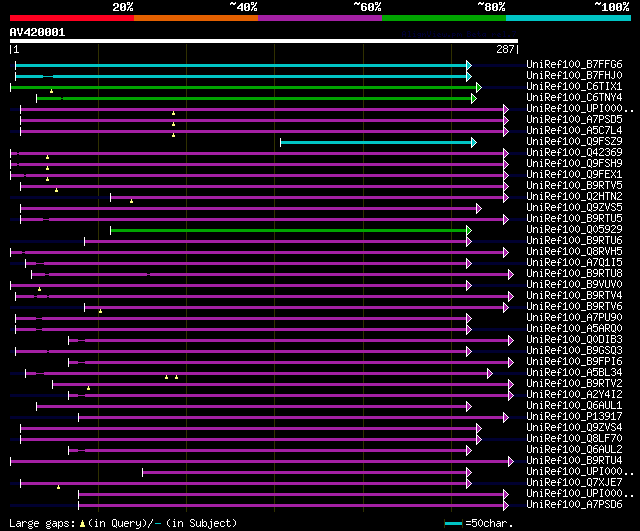Click the purple ~60% identity legend segment

[x=320, y=18]
